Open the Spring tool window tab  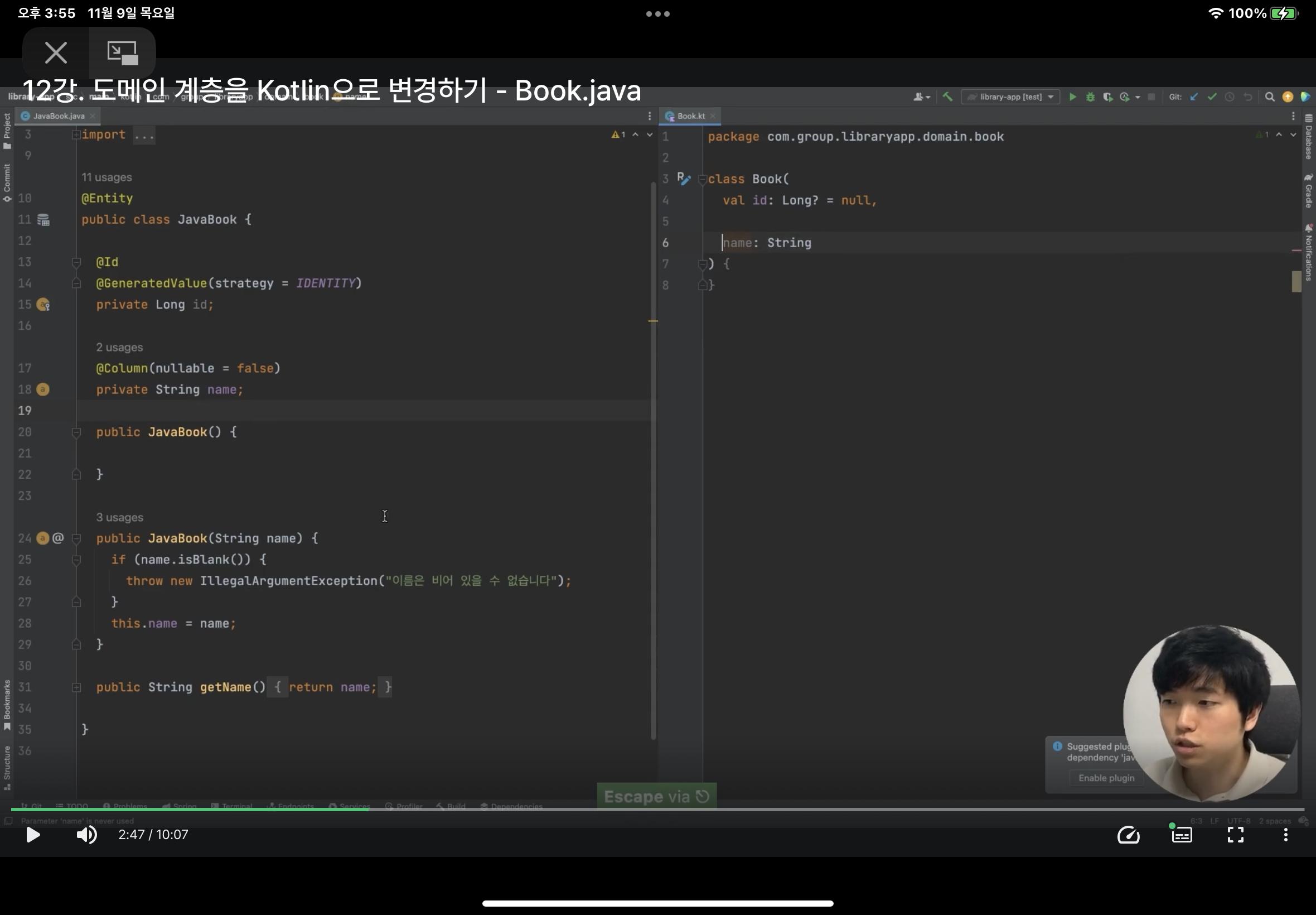pyautogui.click(x=180, y=806)
